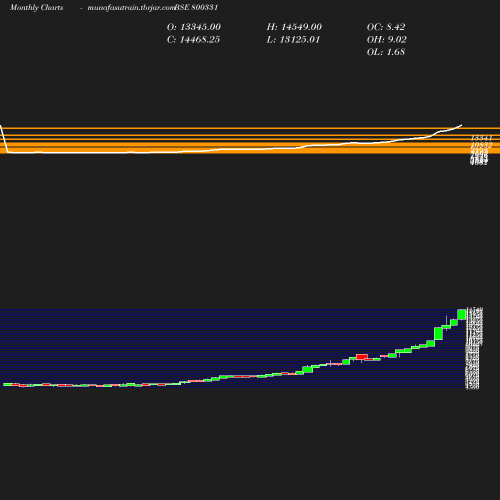Click the OL: 1.68 percentage value
This screenshot has height=500, width=500.
tap(386, 52)
